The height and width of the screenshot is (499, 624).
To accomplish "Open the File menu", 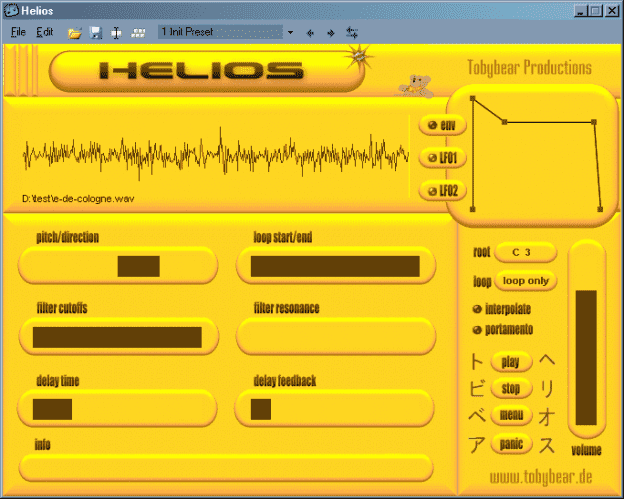I will [x=18, y=32].
